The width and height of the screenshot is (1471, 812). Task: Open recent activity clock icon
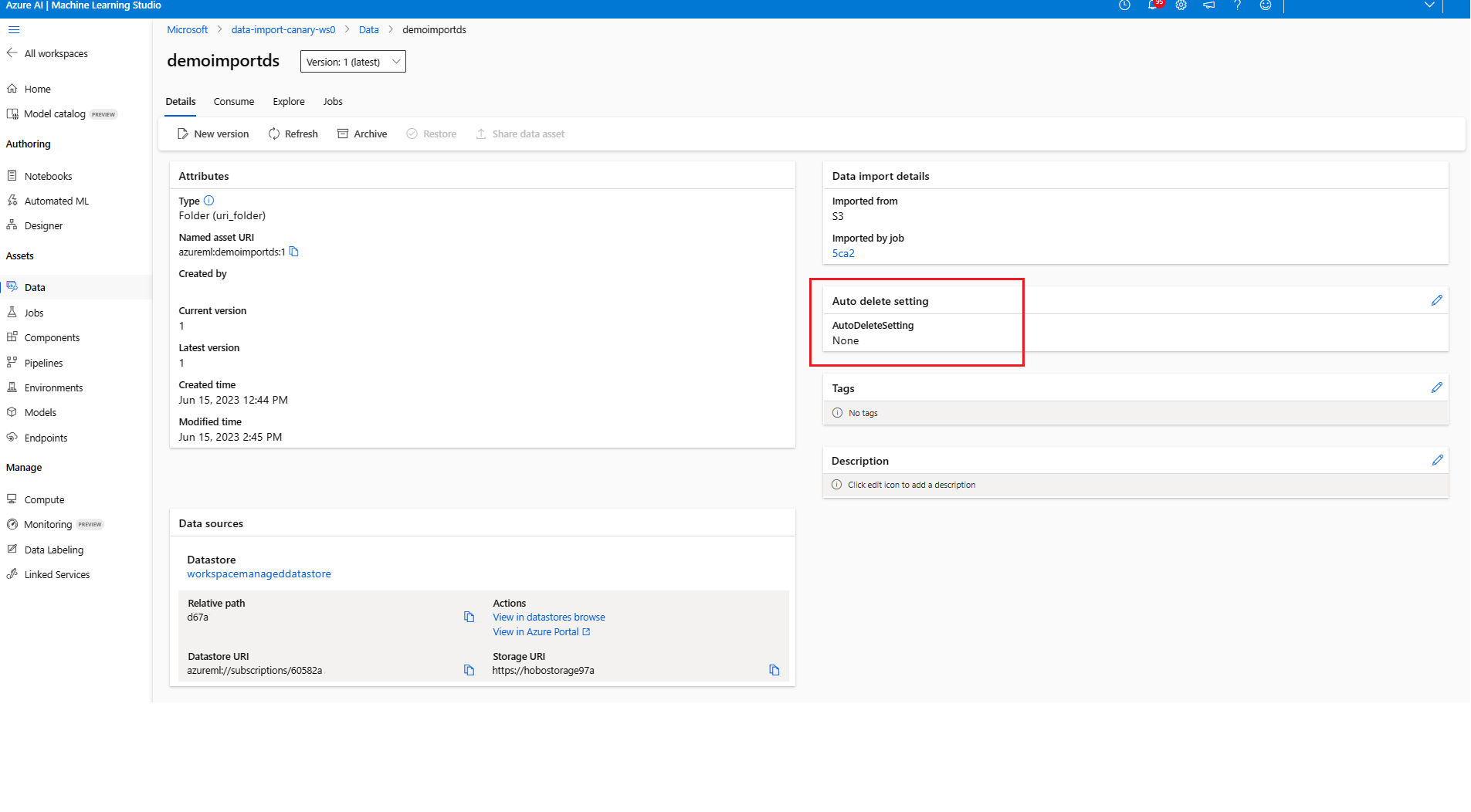point(1124,5)
